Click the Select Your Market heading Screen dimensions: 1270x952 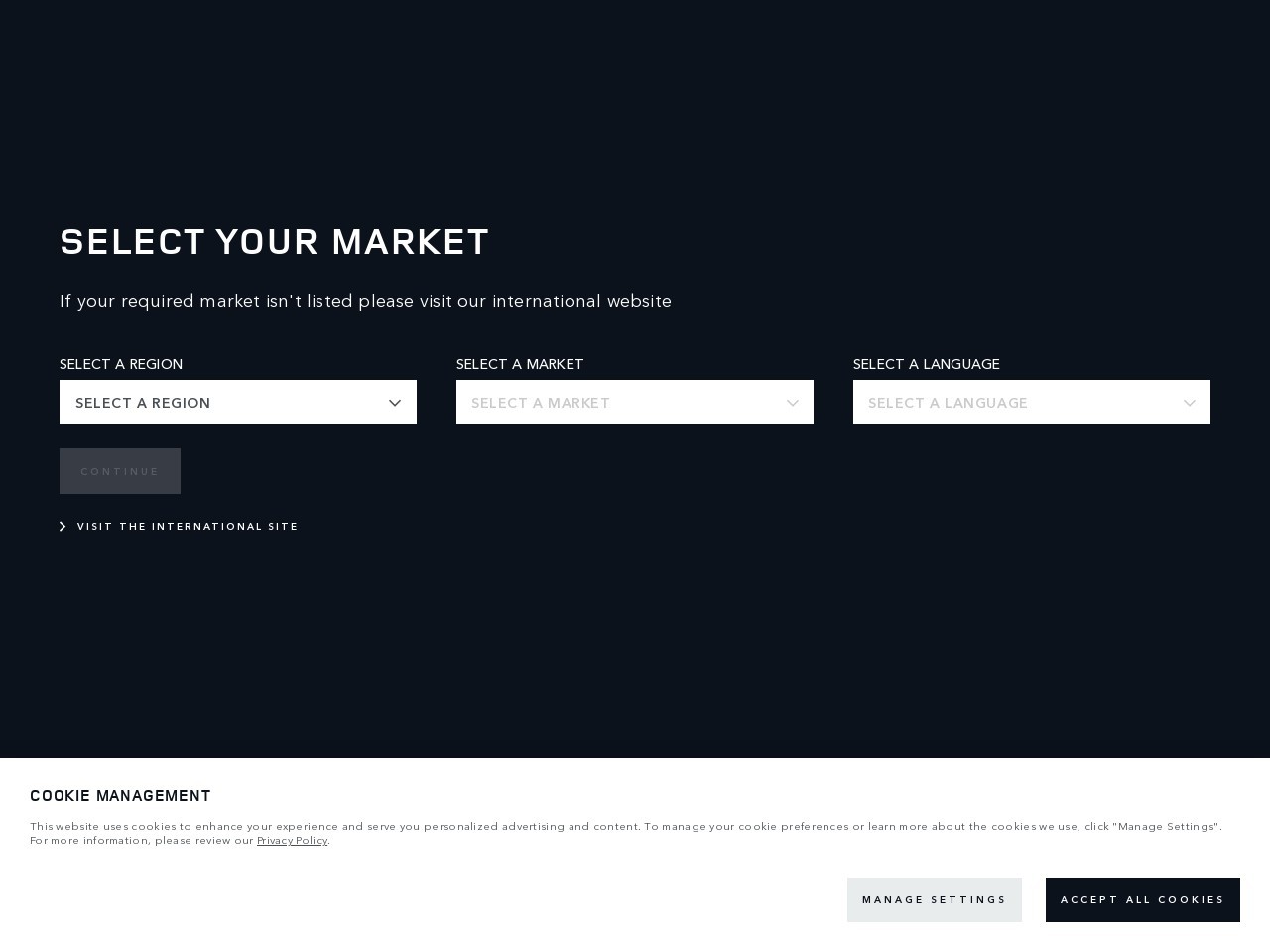point(275,241)
